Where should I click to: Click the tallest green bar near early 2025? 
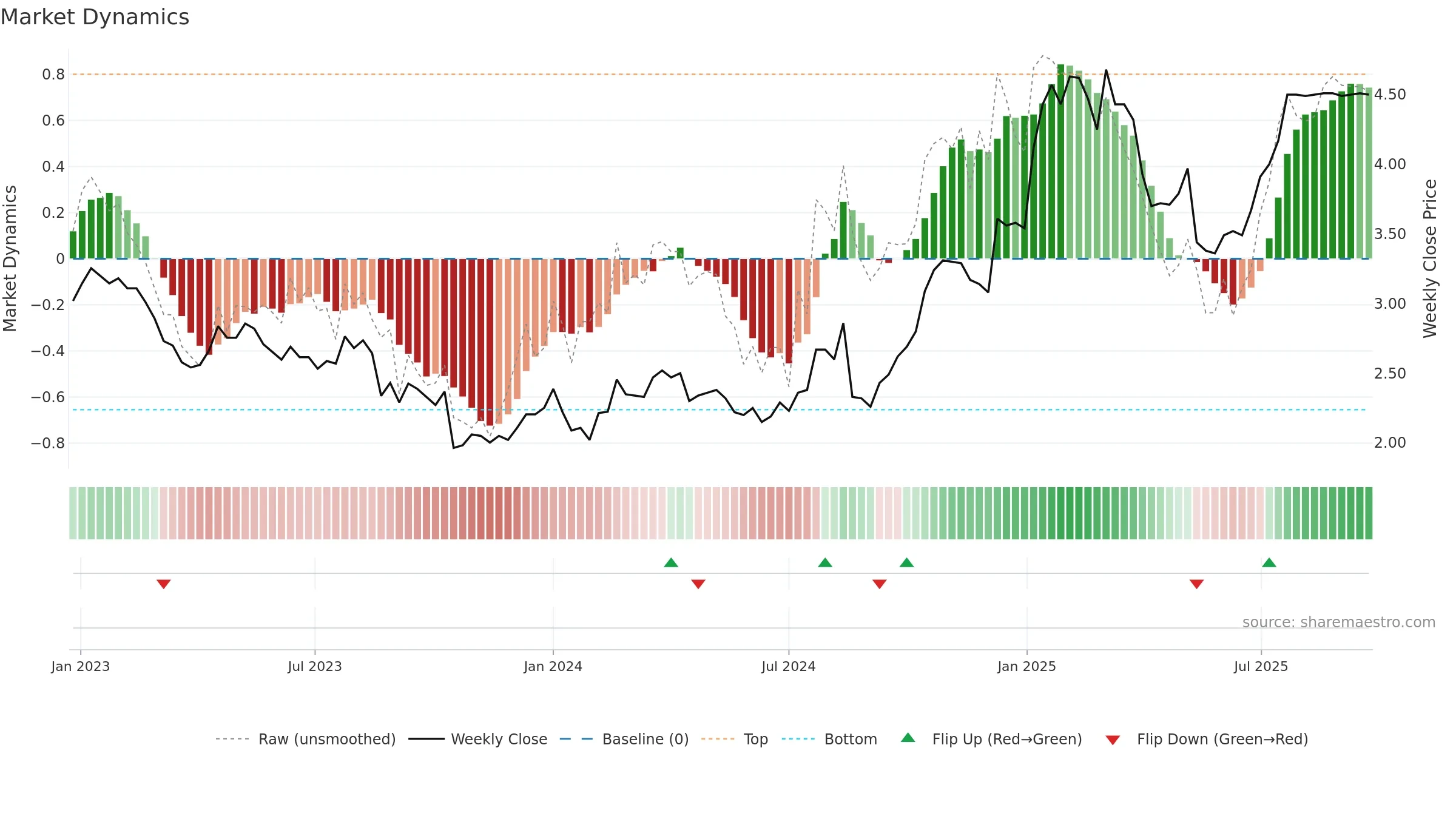coord(1060,161)
